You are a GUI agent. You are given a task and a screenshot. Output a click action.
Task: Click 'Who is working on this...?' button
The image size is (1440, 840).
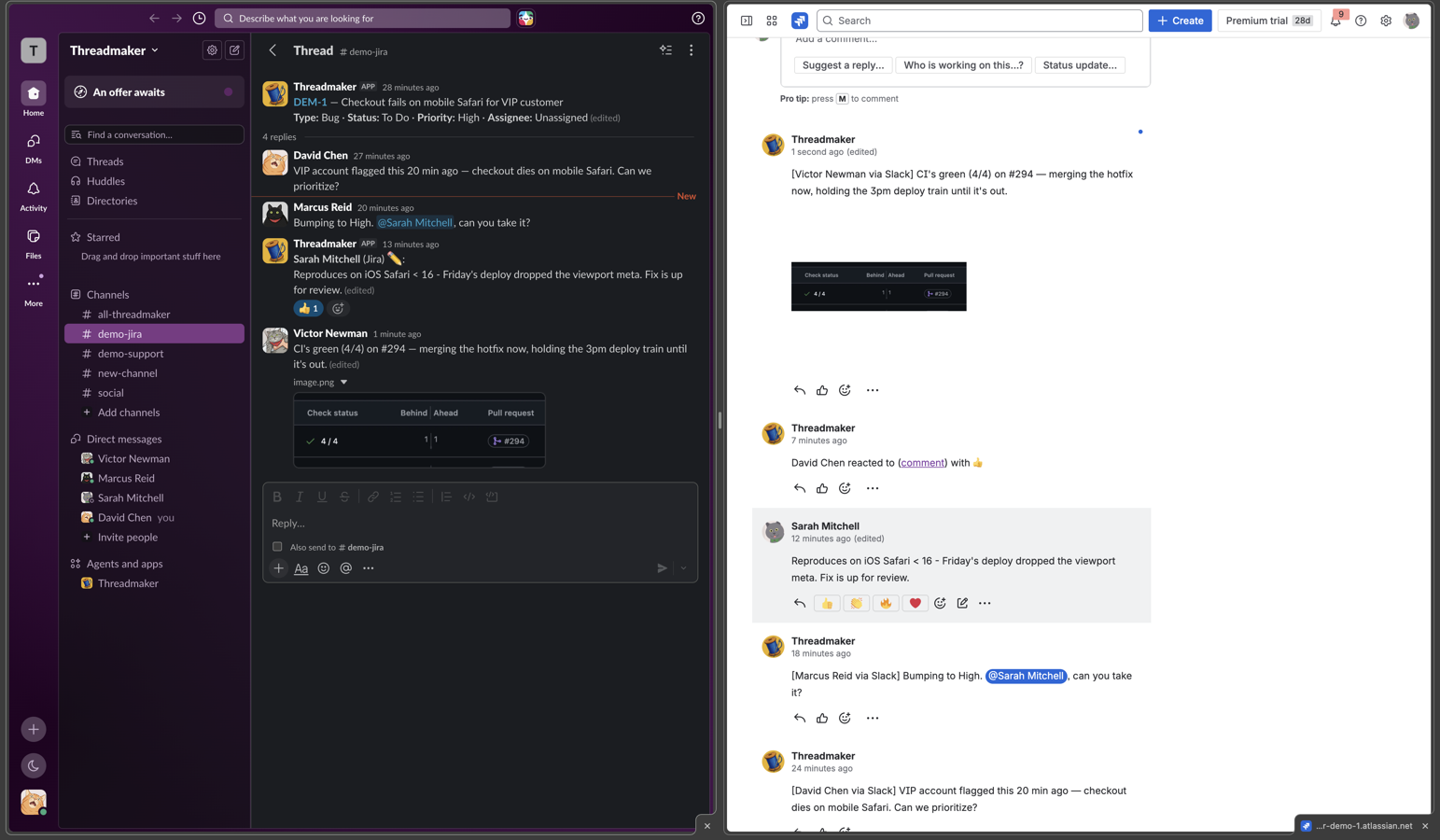(963, 65)
